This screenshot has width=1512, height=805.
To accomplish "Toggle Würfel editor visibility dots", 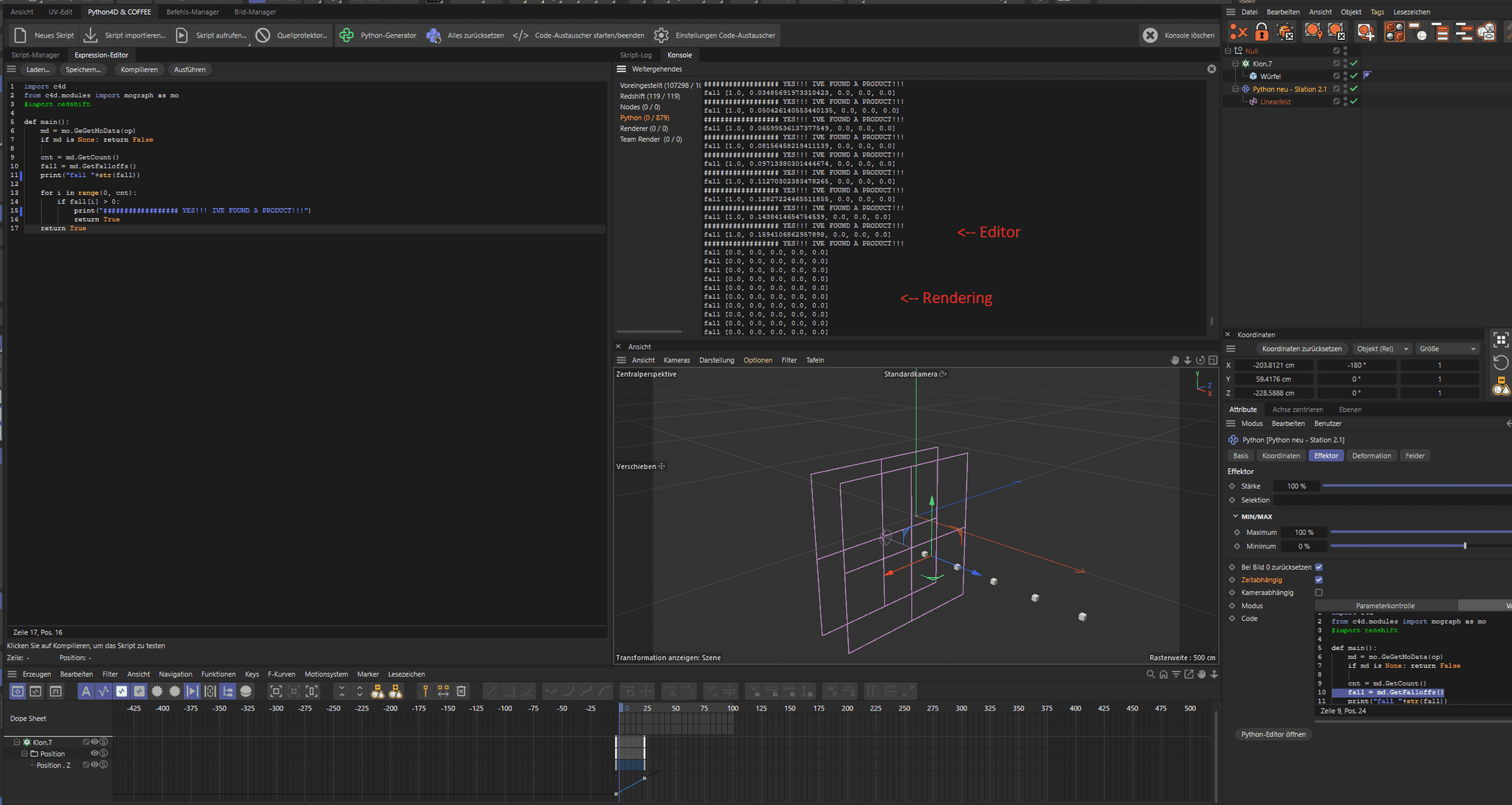I will [1345, 76].
